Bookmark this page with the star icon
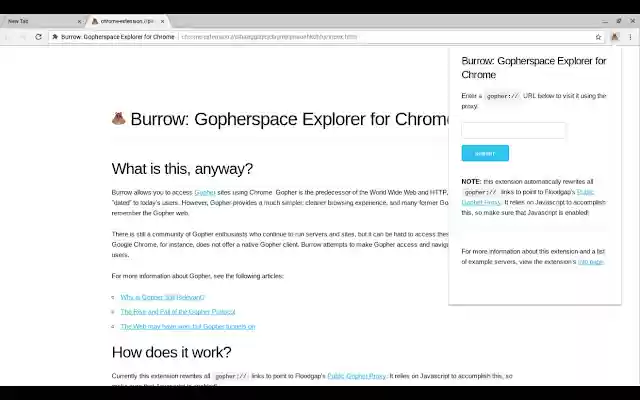640x400 pixels. pos(598,37)
